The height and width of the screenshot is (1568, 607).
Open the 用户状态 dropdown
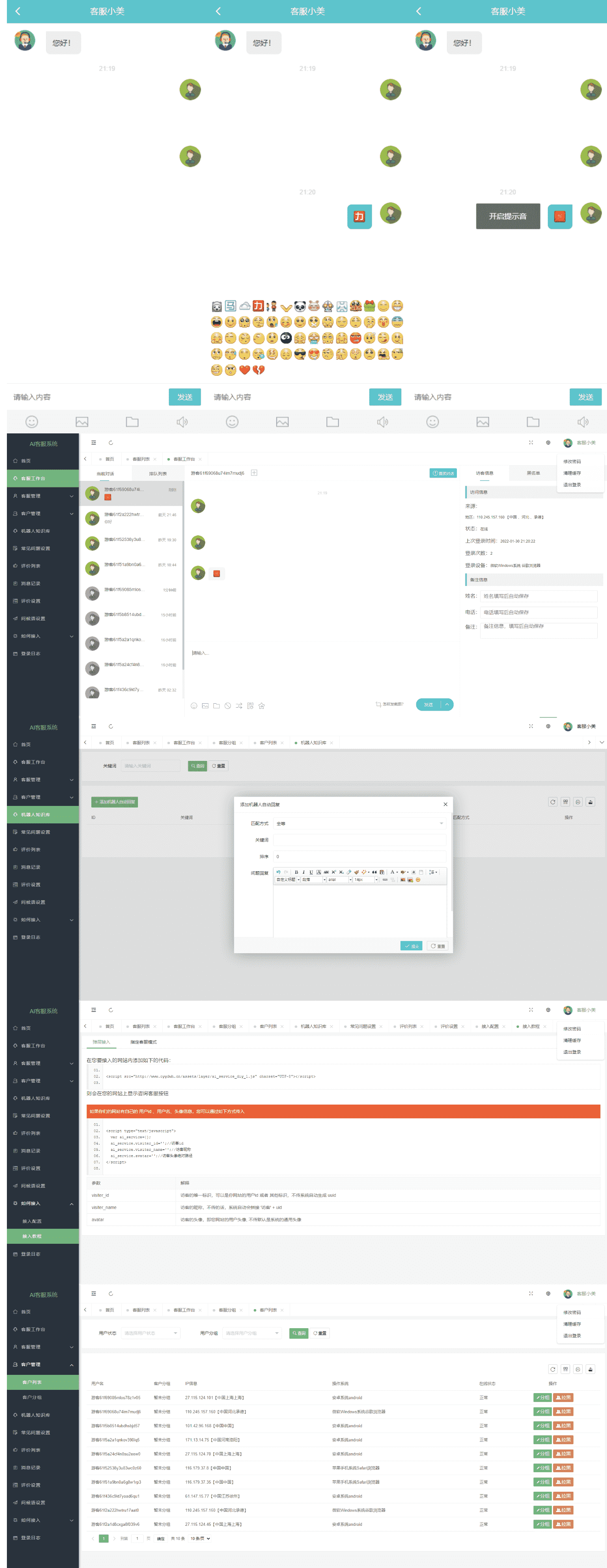pos(151,1333)
